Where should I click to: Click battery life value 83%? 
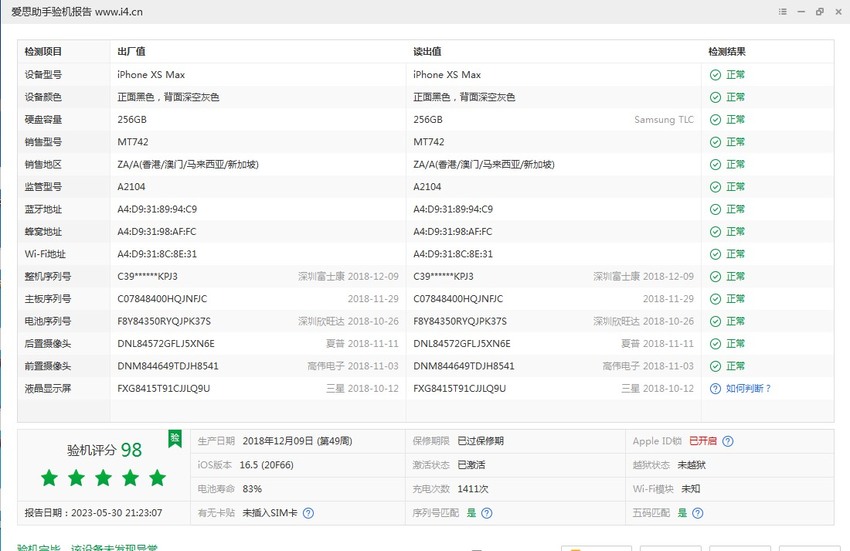point(252,489)
